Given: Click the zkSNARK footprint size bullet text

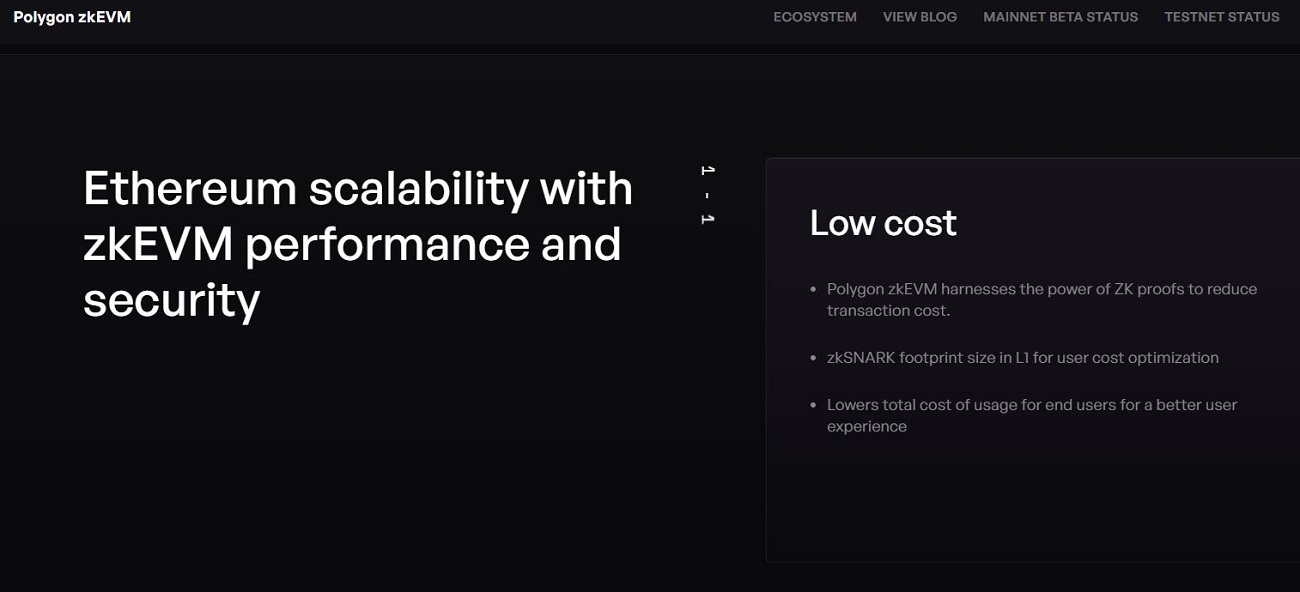Looking at the screenshot, I should coord(1022,358).
